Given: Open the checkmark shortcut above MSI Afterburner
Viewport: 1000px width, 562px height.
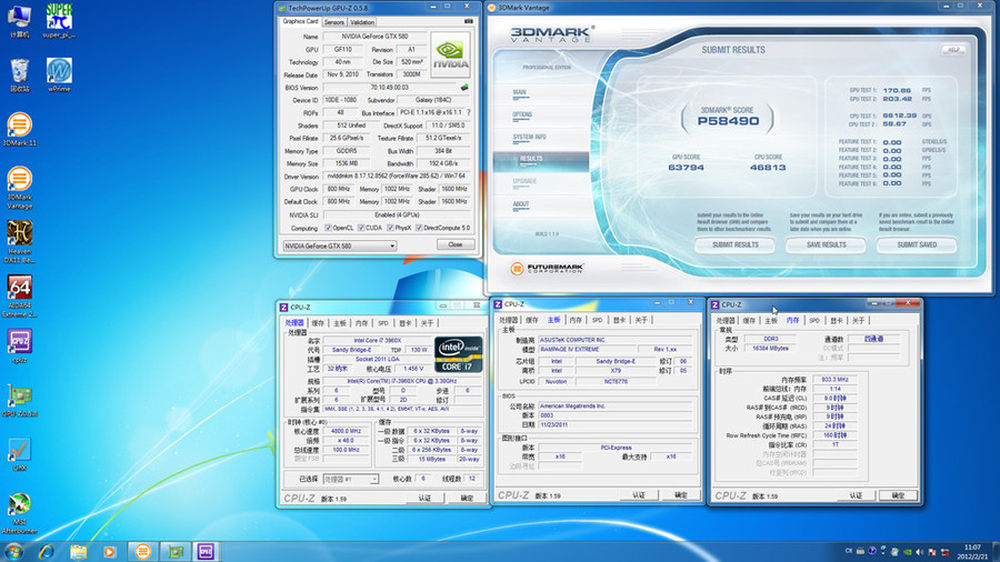Looking at the screenshot, I should point(19,454).
